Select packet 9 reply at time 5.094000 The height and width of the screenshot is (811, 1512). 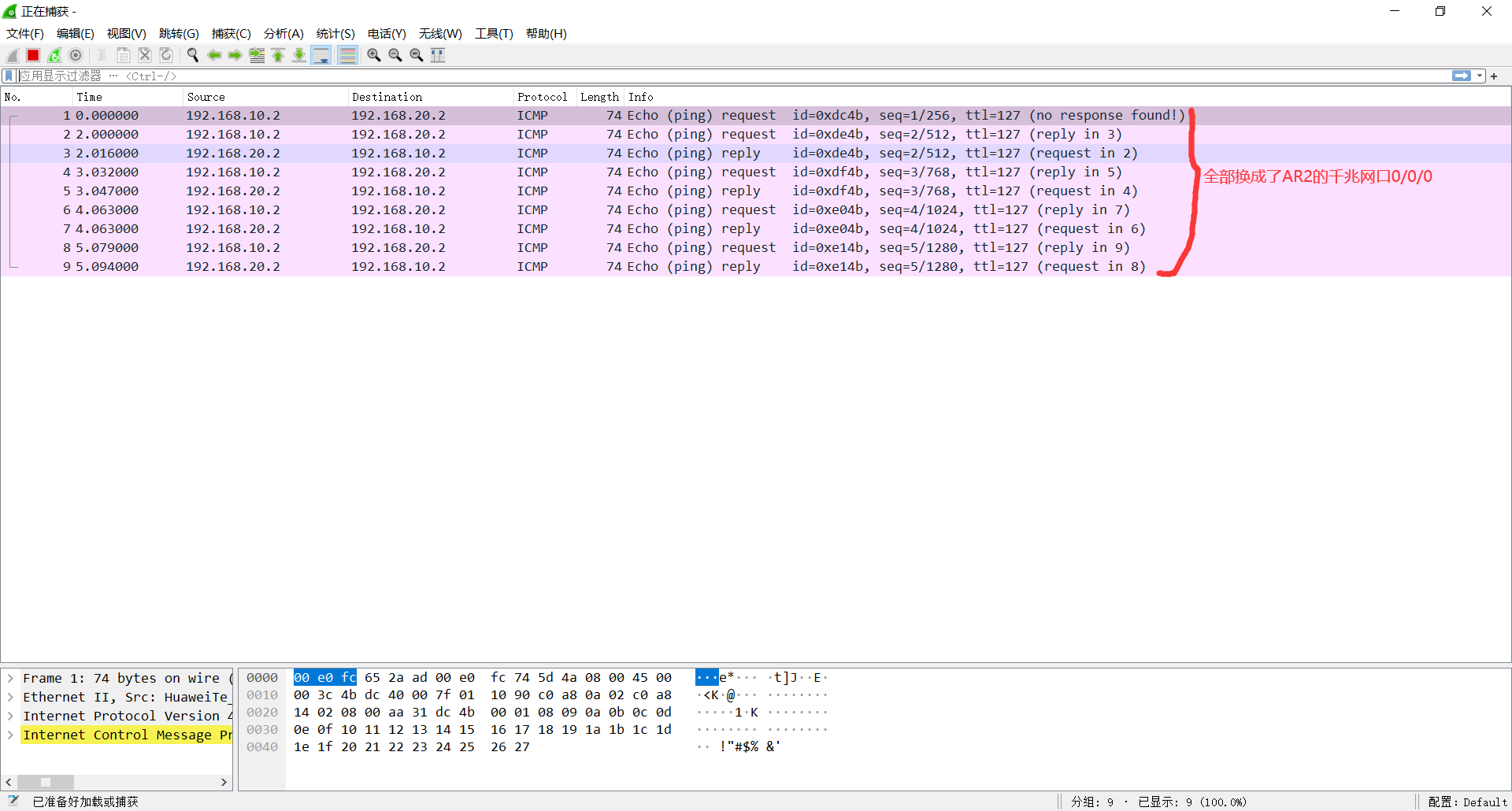pos(756,267)
